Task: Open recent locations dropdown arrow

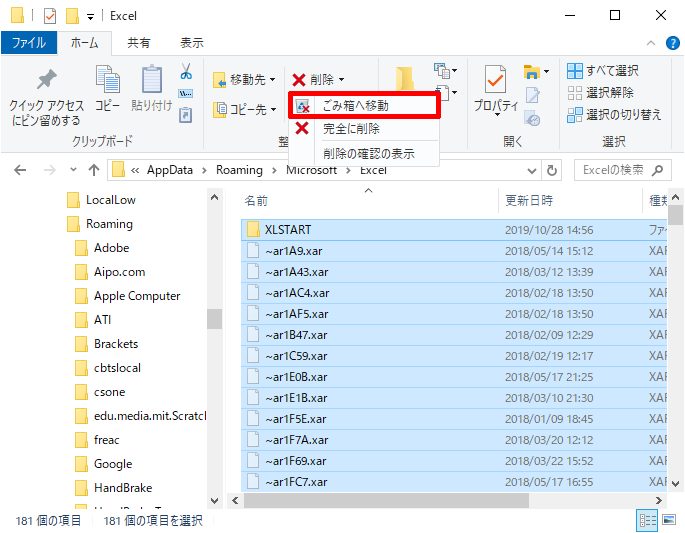Action: [x=73, y=170]
